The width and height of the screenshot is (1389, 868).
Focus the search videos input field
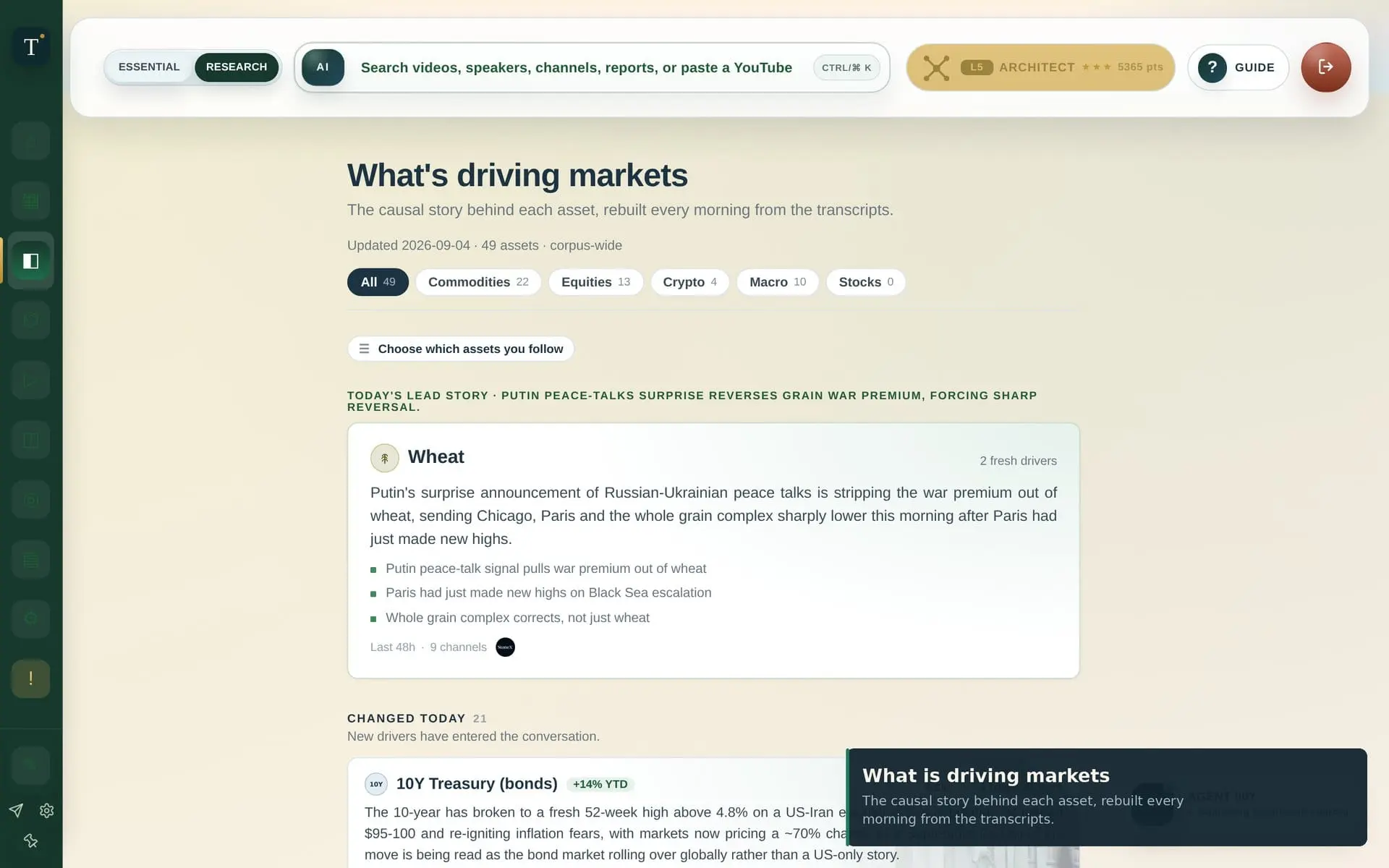click(x=577, y=67)
